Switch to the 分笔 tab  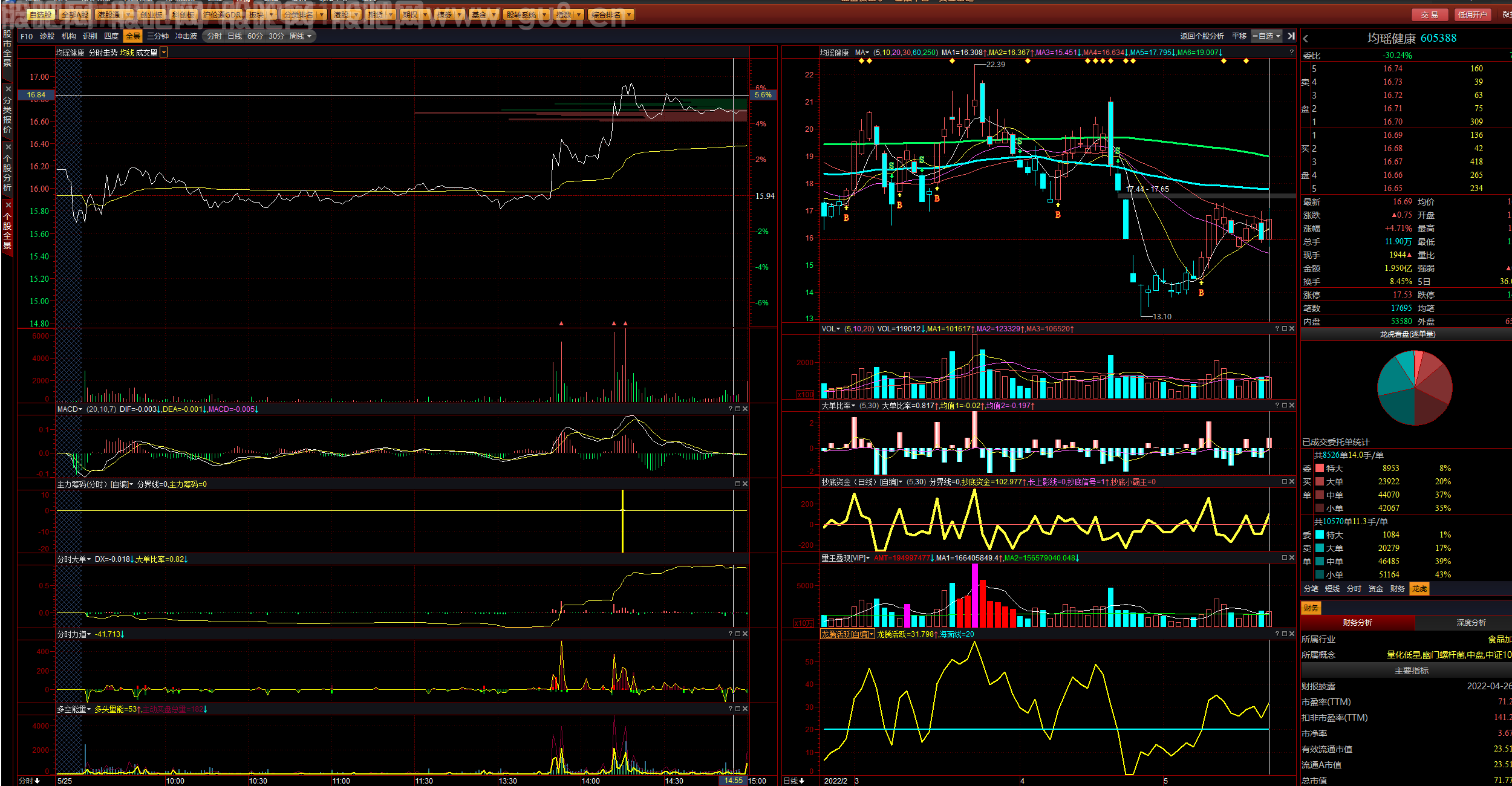1311,588
